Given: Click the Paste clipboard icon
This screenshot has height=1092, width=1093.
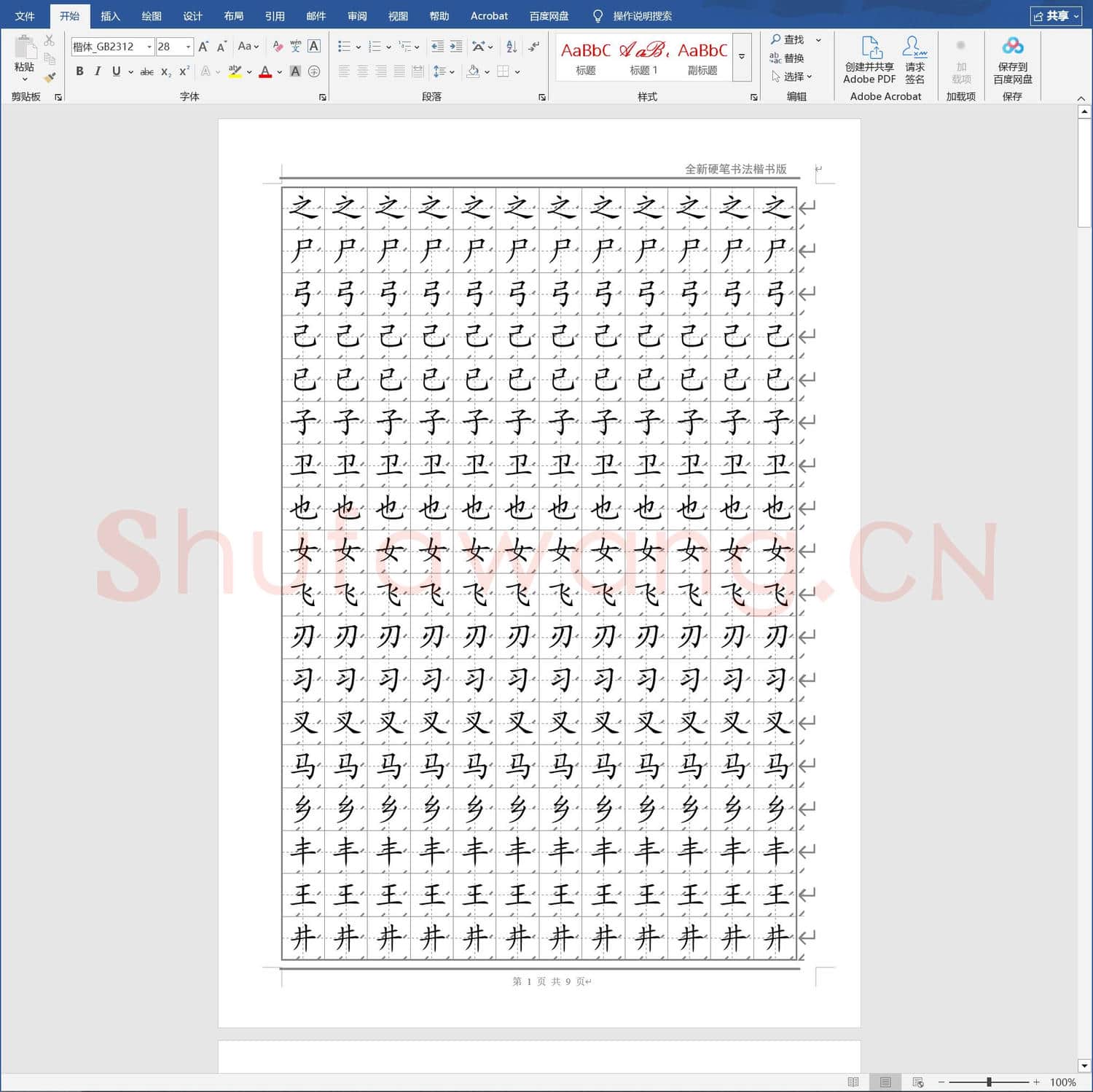Looking at the screenshot, I should click(25, 47).
